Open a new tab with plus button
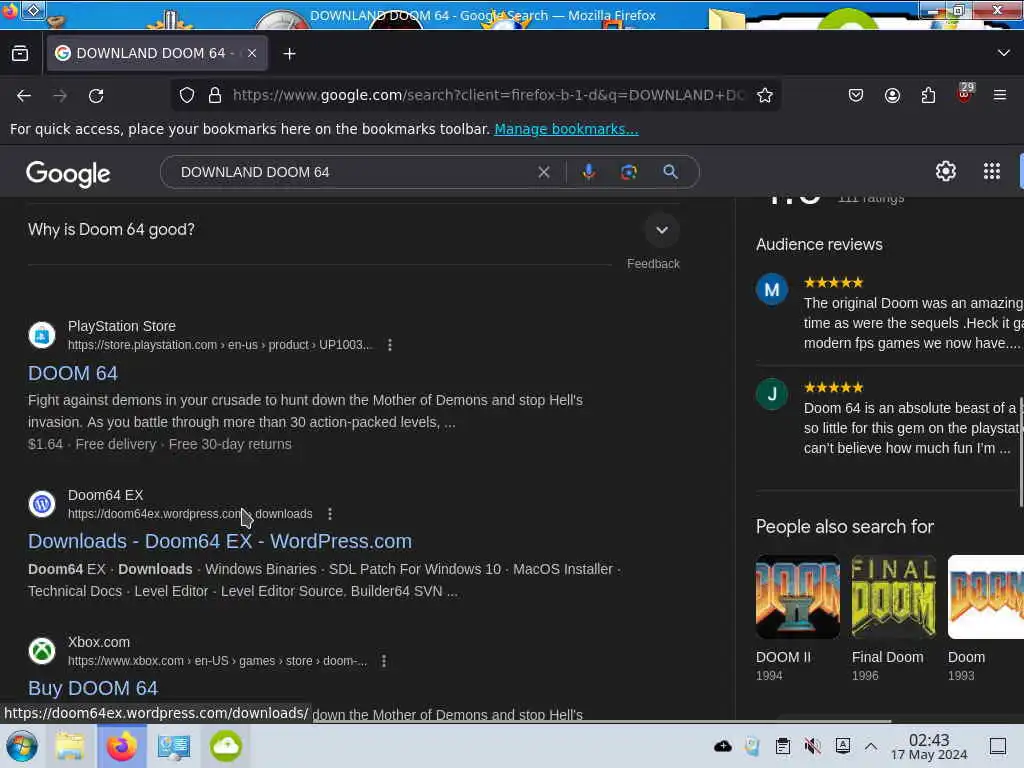Screen dimensions: 1024x768 [289, 54]
